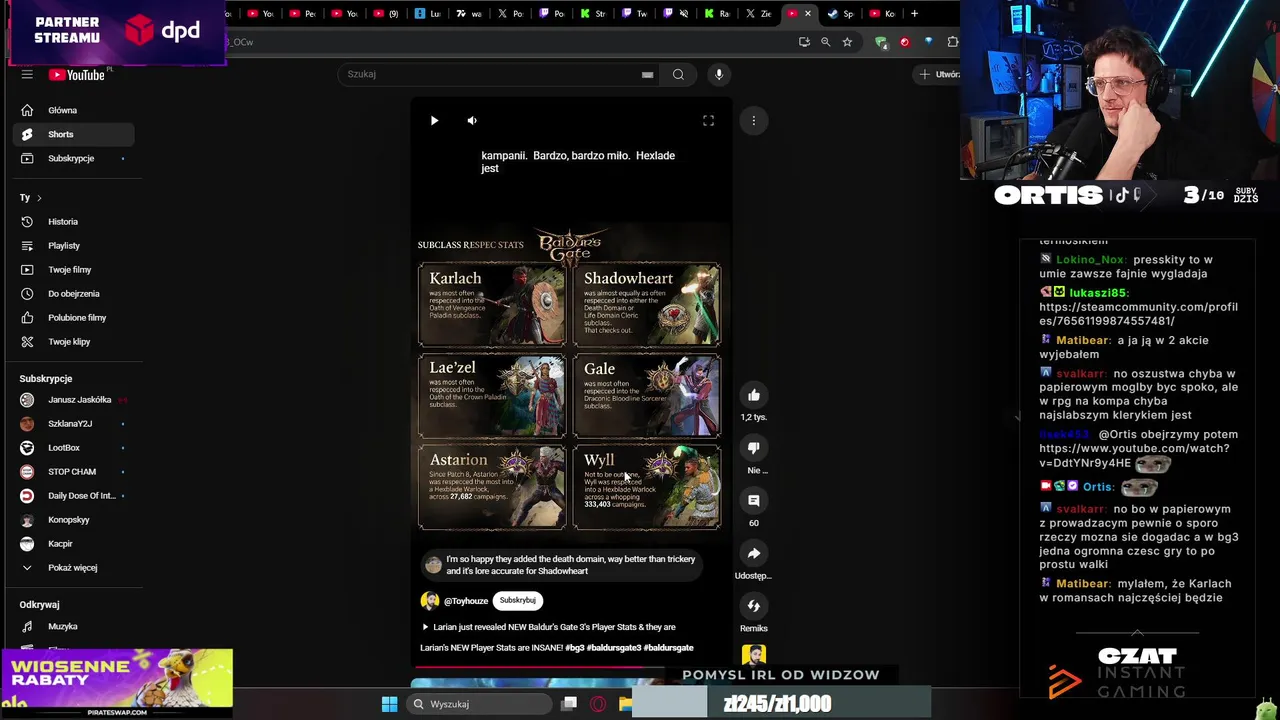
Task: Open Muzyka under Odkrywaj
Action: pyautogui.click(x=74, y=626)
